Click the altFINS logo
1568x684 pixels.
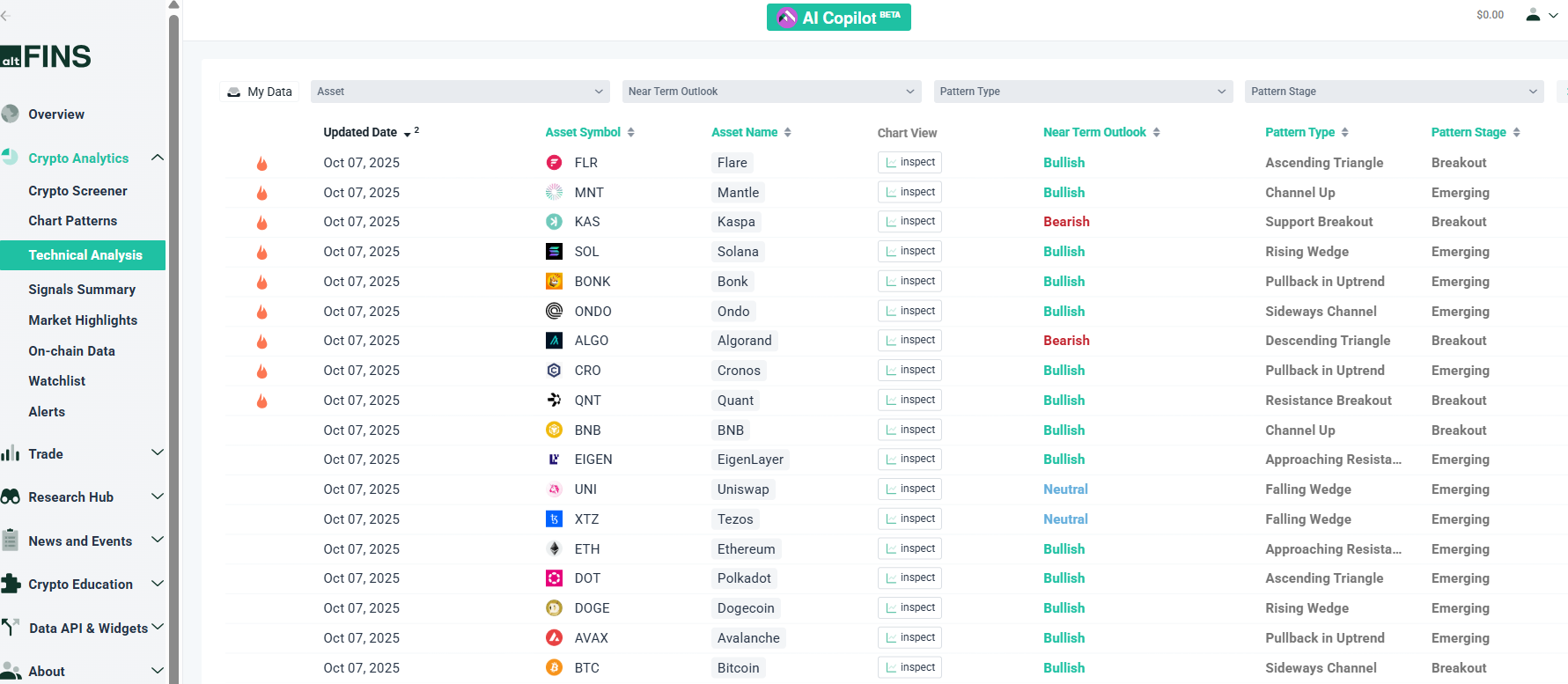(x=47, y=57)
